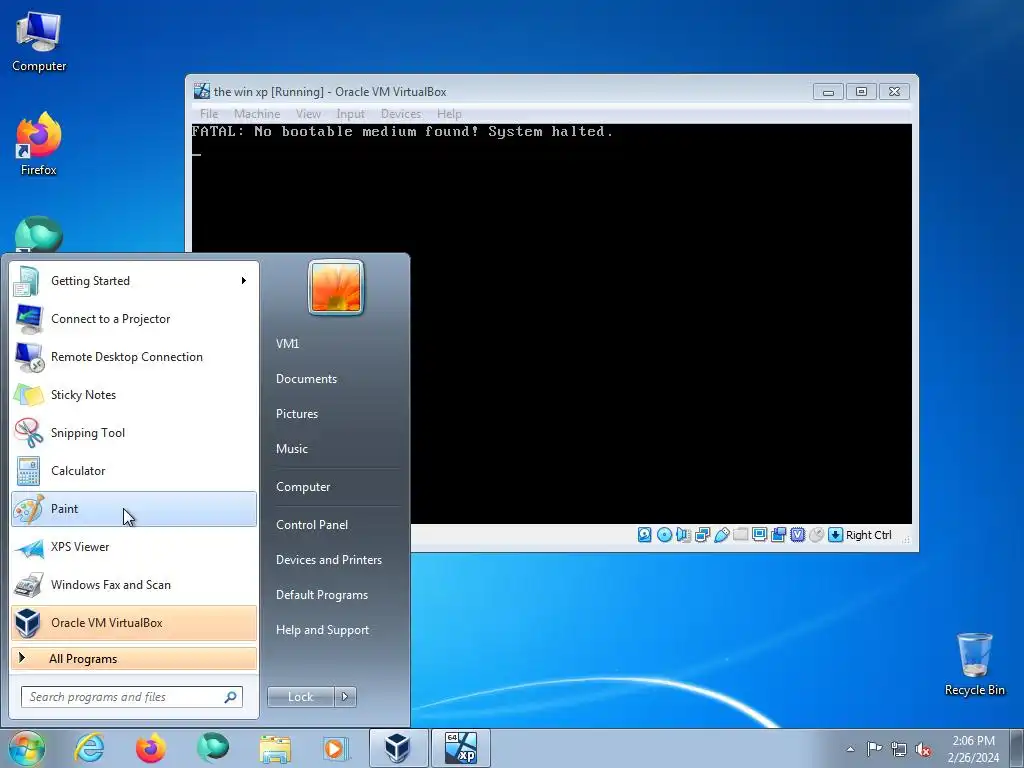Open Remote Desktop Connection from Start menu
The height and width of the screenshot is (768, 1024).
[x=134, y=357]
